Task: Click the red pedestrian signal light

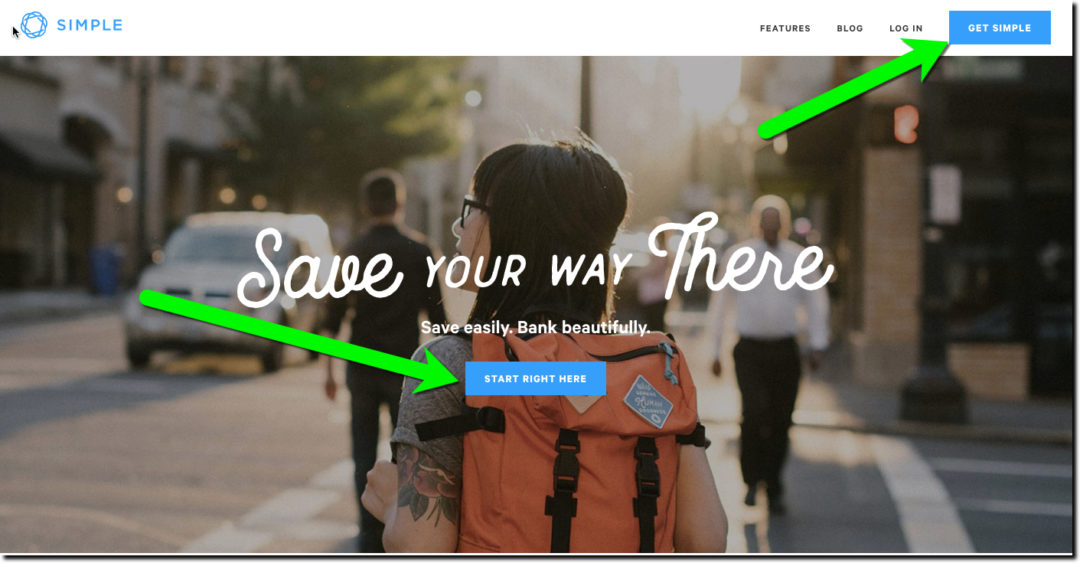Action: pos(906,124)
